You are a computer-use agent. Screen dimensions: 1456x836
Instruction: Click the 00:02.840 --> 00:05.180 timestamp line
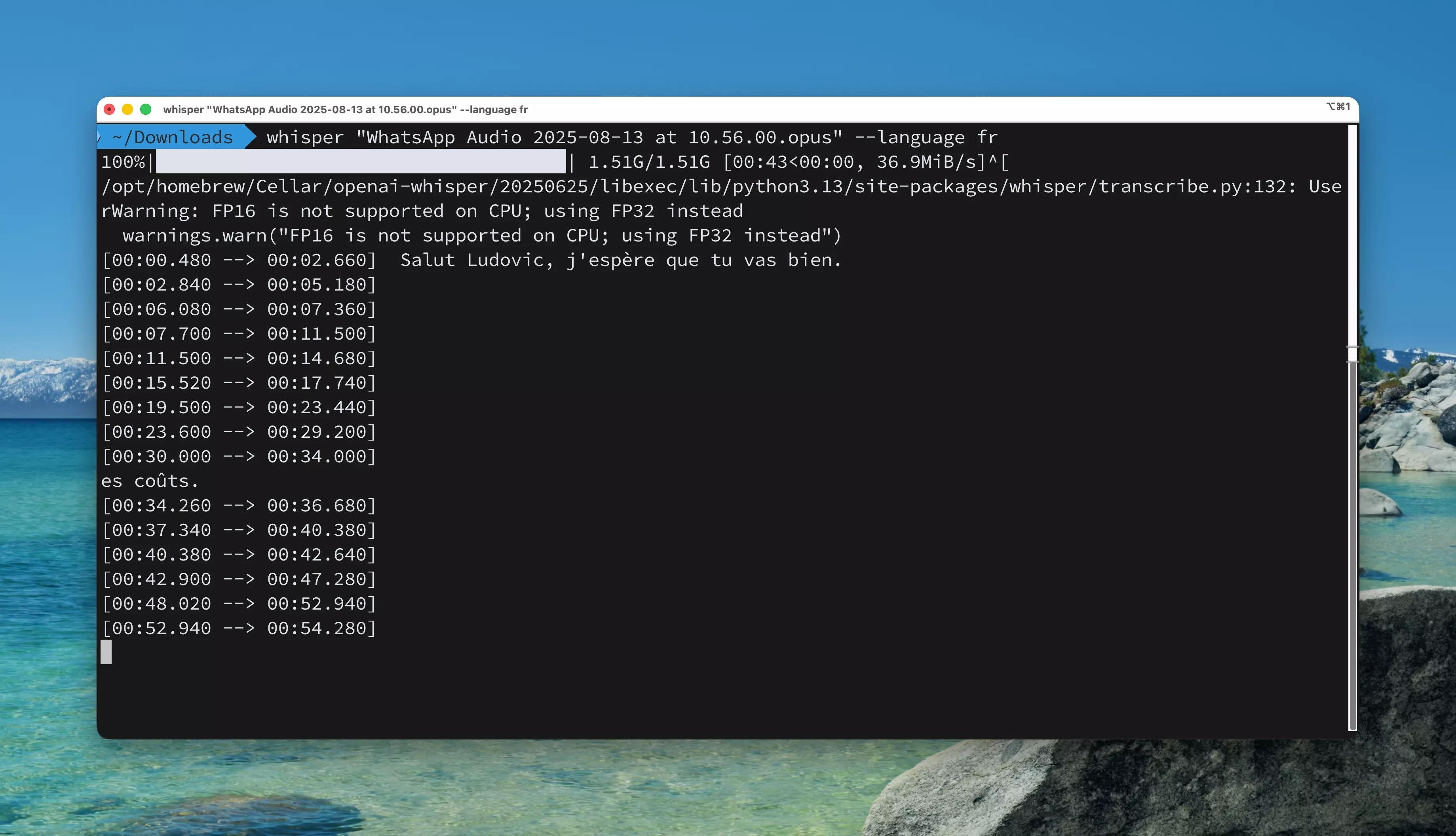[x=239, y=285]
